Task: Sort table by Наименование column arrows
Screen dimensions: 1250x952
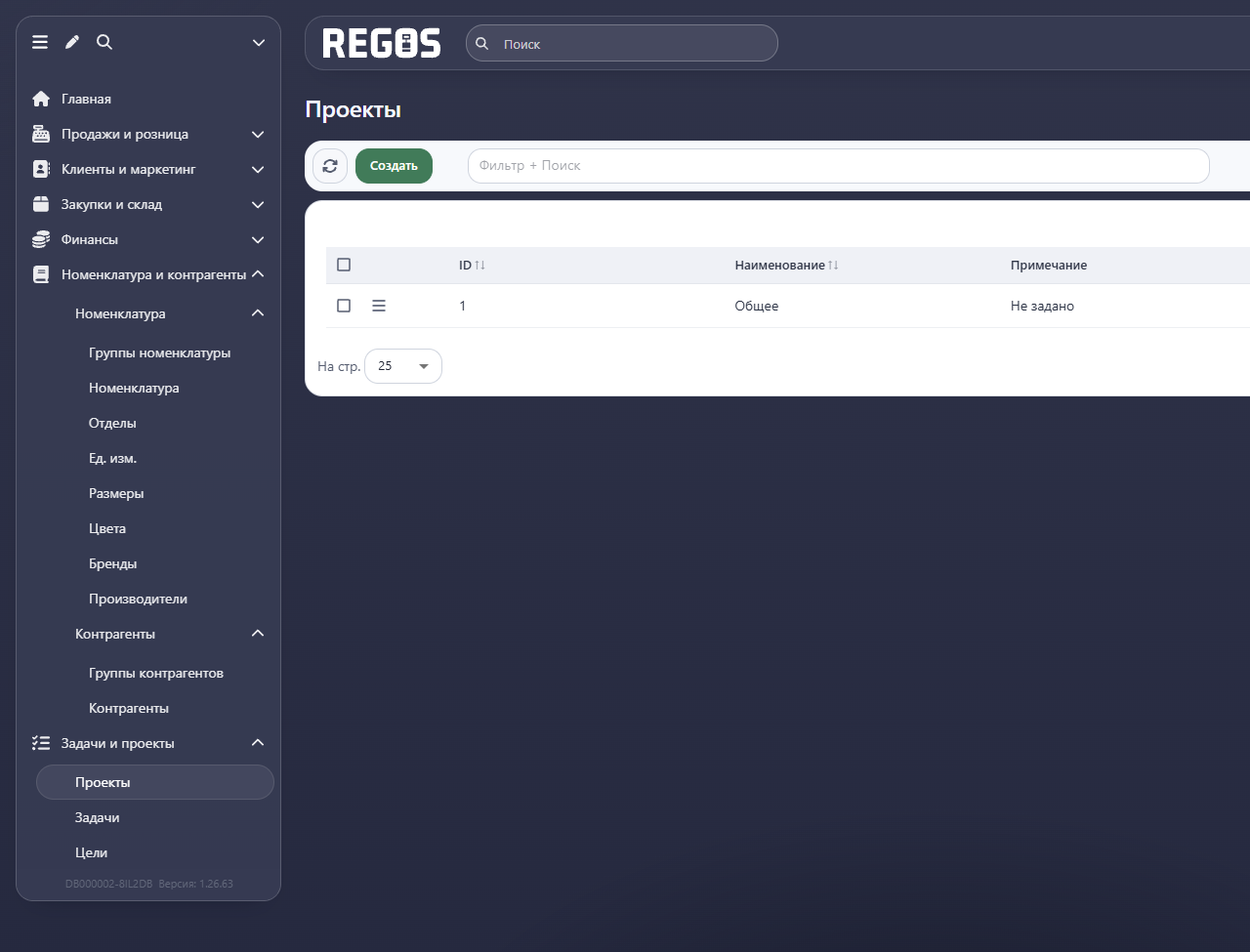Action: [833, 266]
